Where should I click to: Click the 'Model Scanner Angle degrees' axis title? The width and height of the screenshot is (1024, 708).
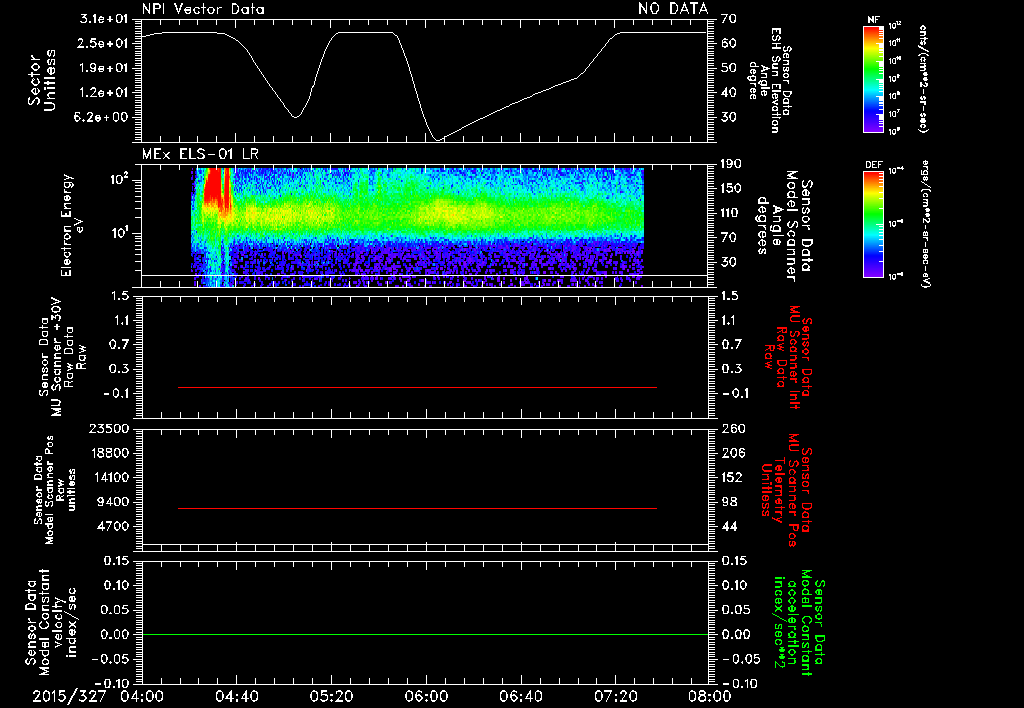tap(784, 226)
